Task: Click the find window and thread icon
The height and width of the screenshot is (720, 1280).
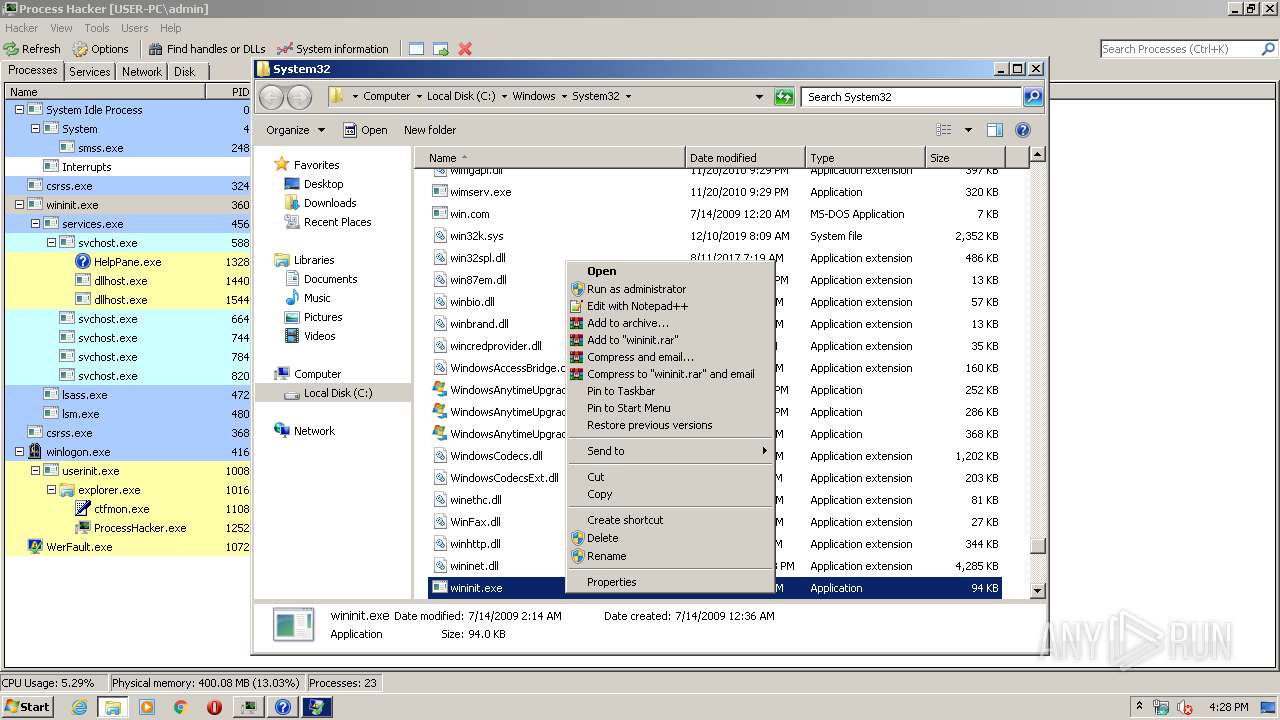Action: click(x=440, y=49)
